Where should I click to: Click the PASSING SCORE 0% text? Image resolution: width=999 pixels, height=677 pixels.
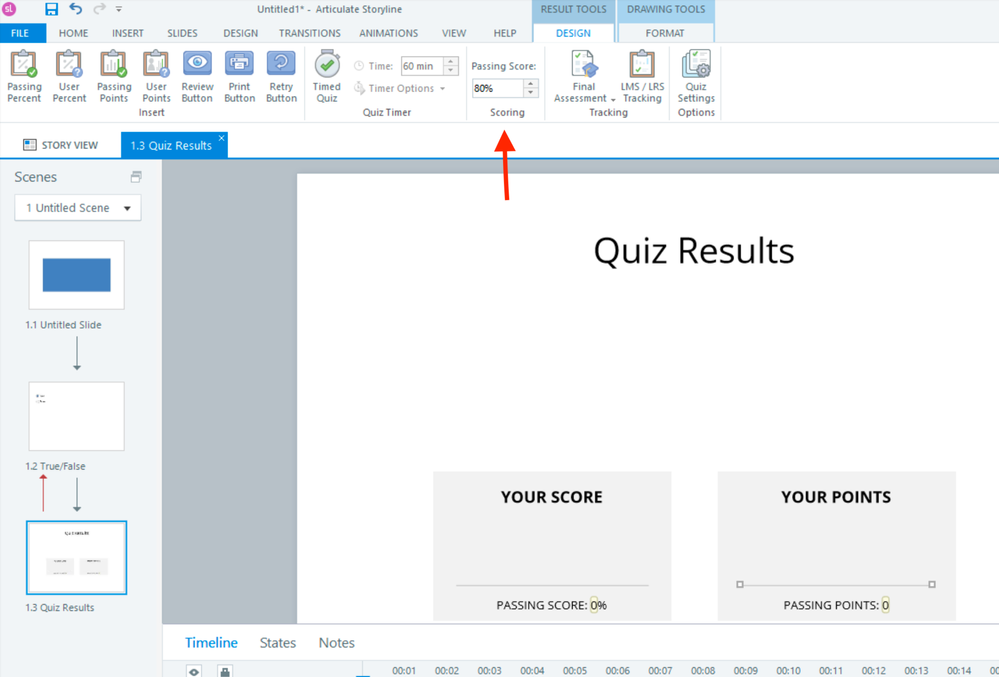pos(552,605)
